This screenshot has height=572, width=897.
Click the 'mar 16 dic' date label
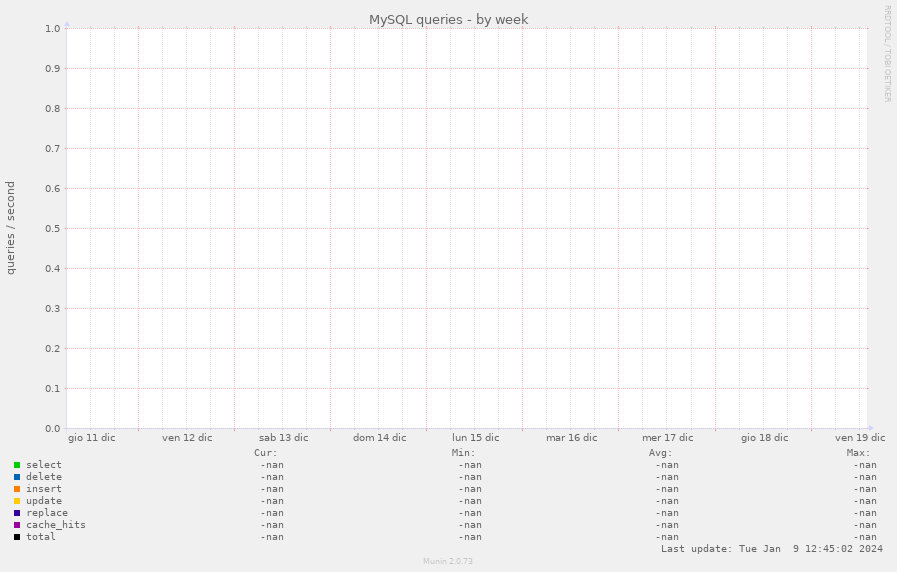click(571, 438)
